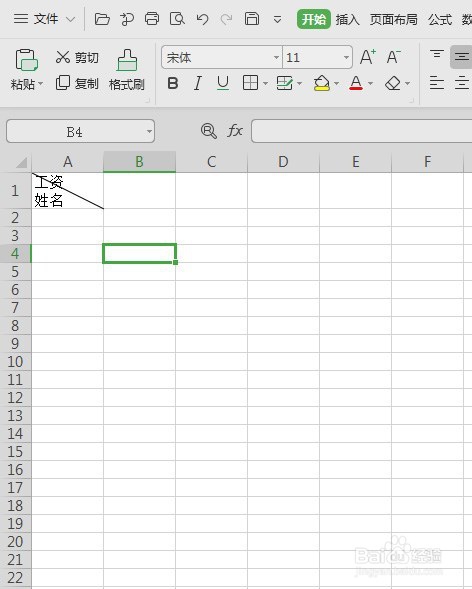Viewport: 472px width, 589px height.
Task: Open the 页面布局 tab
Action: (393, 19)
